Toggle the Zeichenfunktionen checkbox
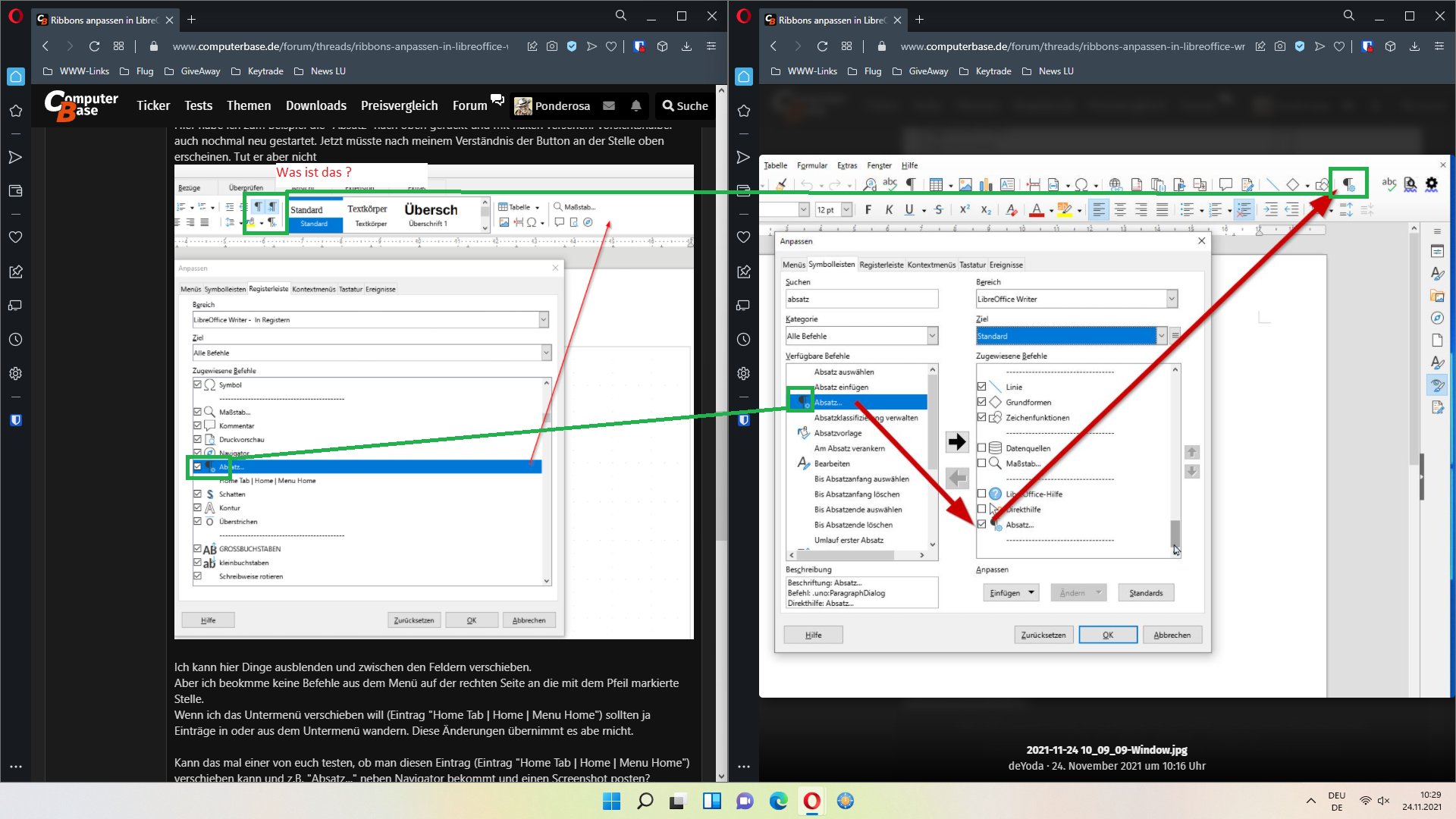 click(x=981, y=417)
